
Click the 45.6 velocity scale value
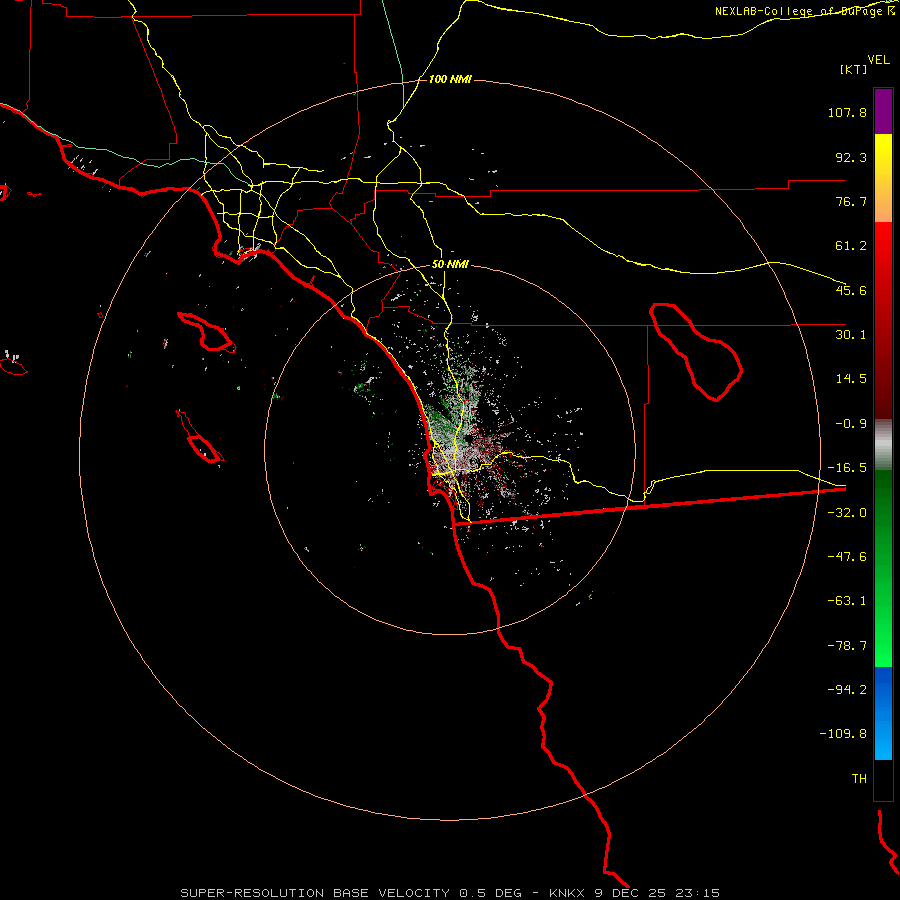(851, 290)
